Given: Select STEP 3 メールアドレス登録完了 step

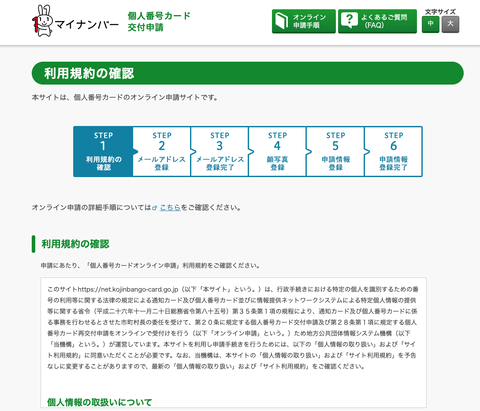Looking at the screenshot, I should (220, 151).
